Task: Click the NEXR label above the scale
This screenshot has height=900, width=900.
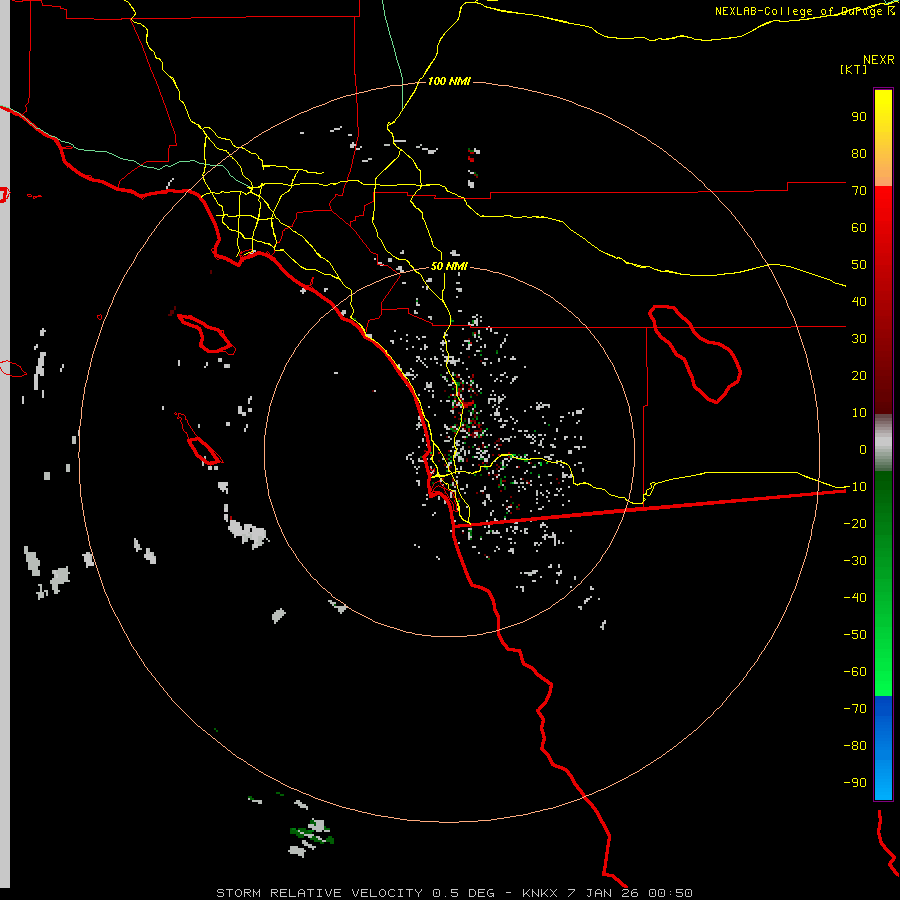Action: click(x=878, y=60)
